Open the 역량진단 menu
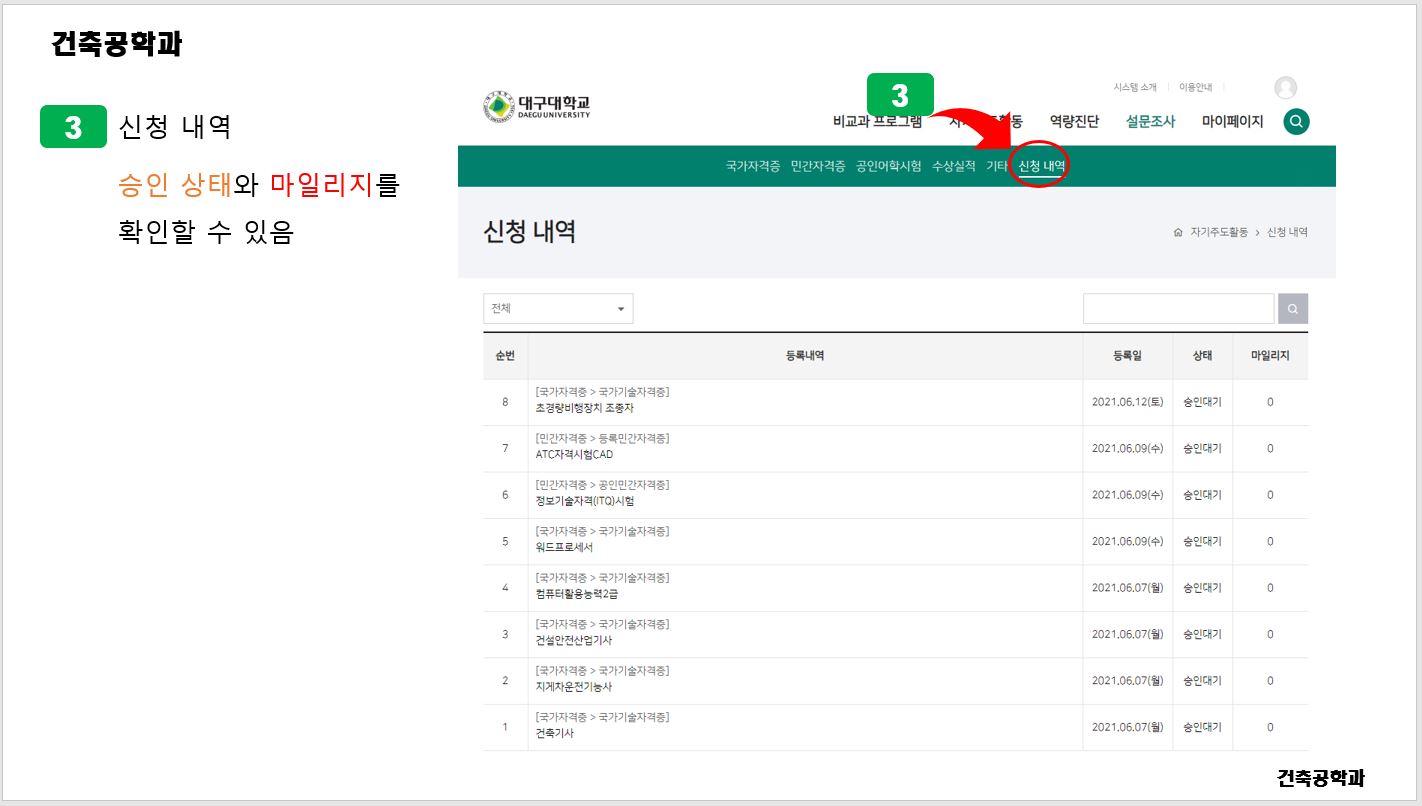 tap(1073, 122)
